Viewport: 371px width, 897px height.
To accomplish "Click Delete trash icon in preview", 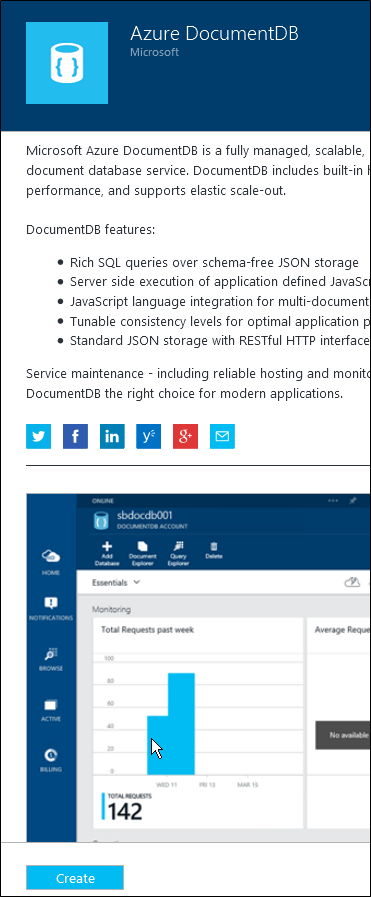I will pos(214,551).
